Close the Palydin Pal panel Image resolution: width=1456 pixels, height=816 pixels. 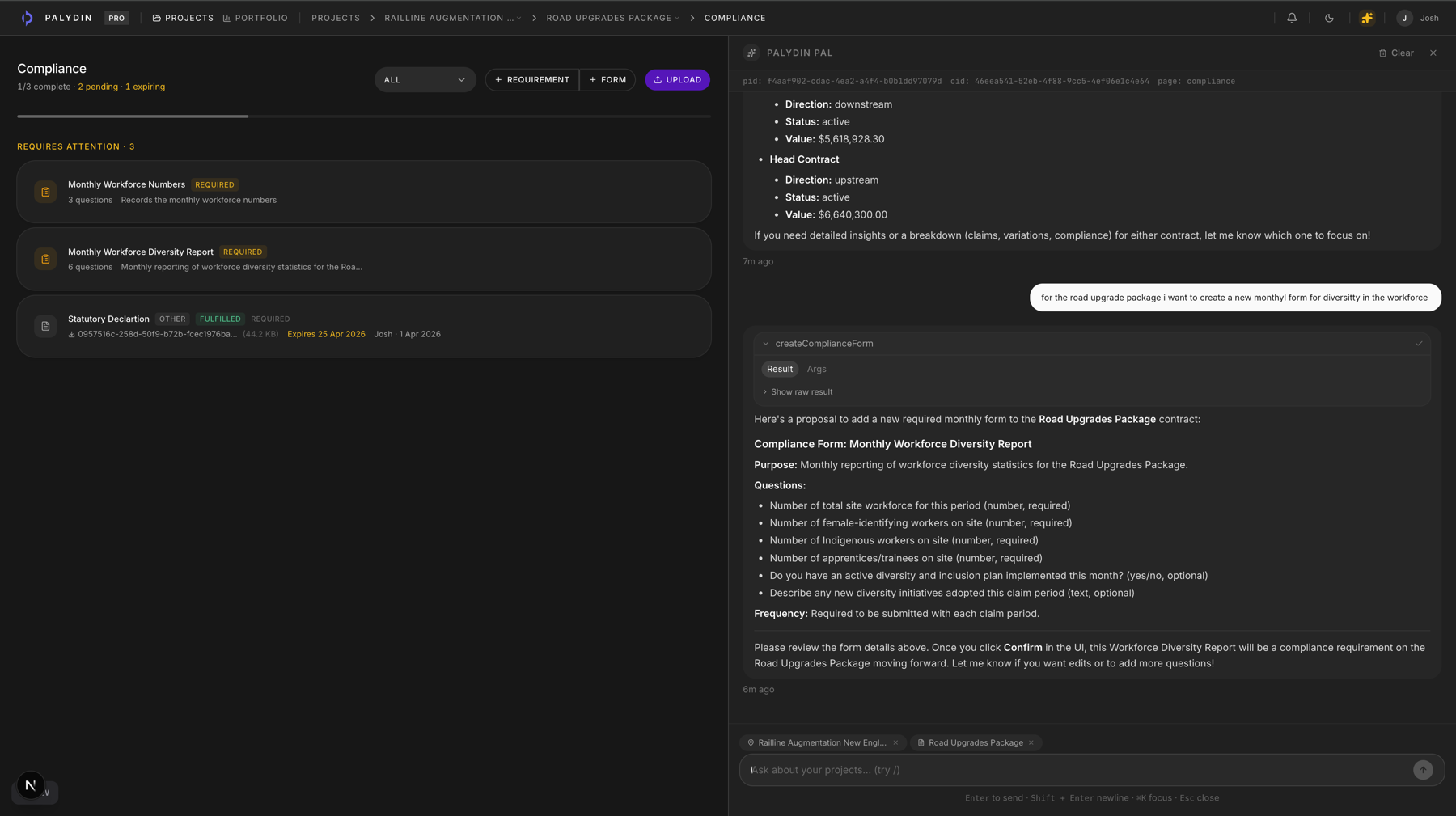(1433, 53)
